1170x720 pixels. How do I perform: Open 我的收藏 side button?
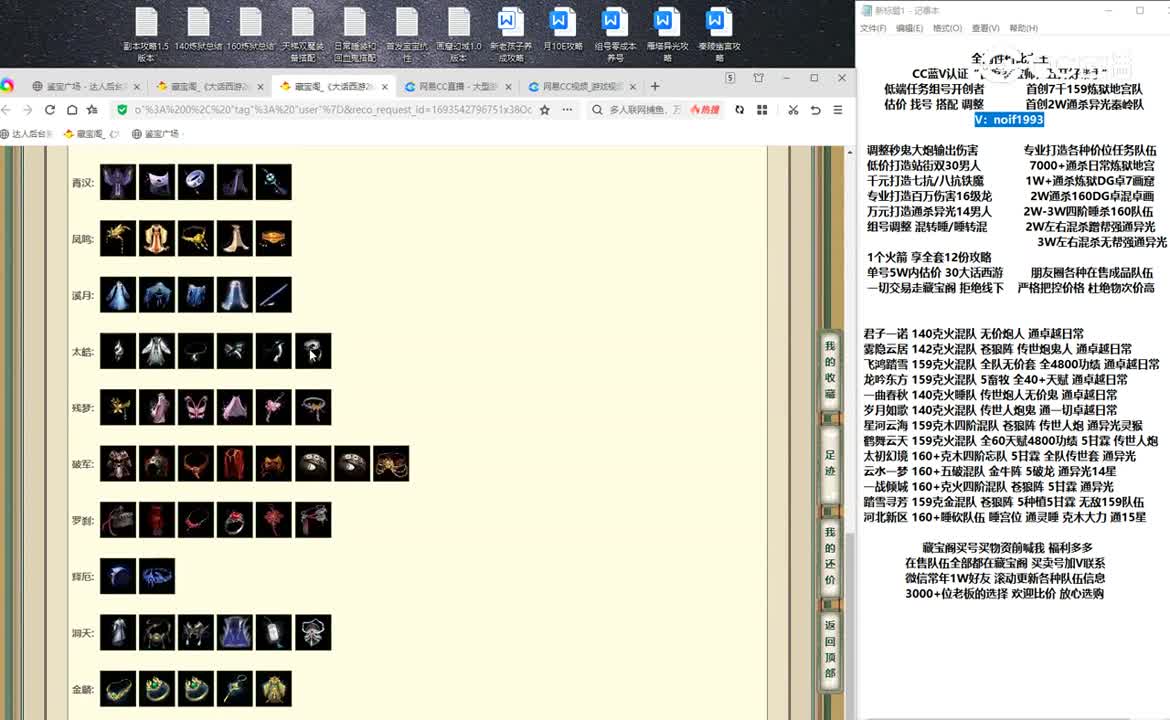point(830,370)
